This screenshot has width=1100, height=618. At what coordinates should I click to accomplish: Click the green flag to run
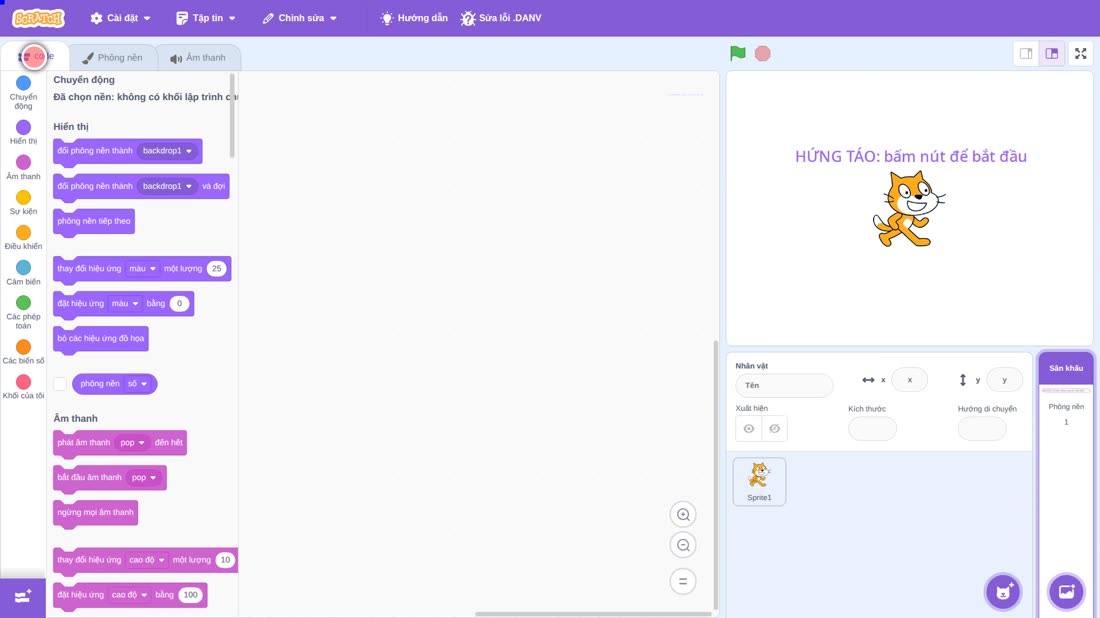(x=737, y=53)
